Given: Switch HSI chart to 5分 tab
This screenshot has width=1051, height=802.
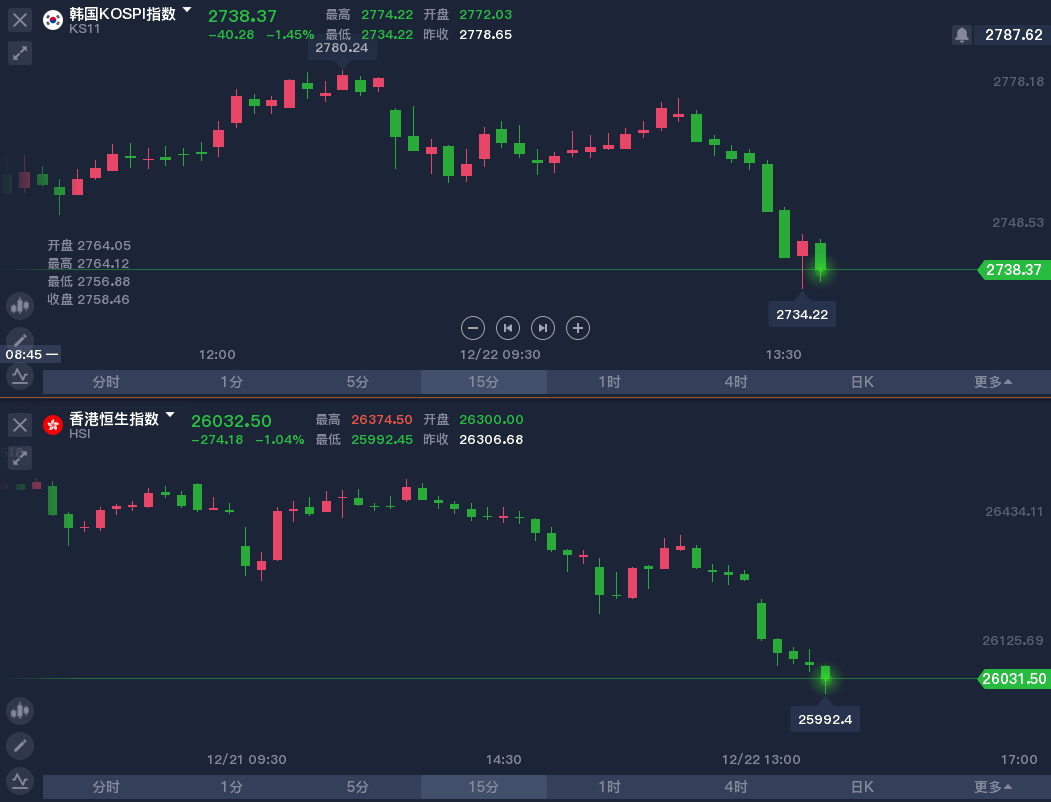Looking at the screenshot, I should (x=358, y=787).
